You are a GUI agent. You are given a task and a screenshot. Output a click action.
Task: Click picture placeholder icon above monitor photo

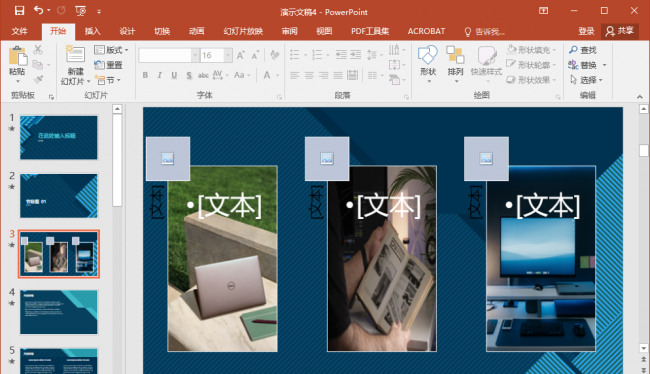coord(486,158)
